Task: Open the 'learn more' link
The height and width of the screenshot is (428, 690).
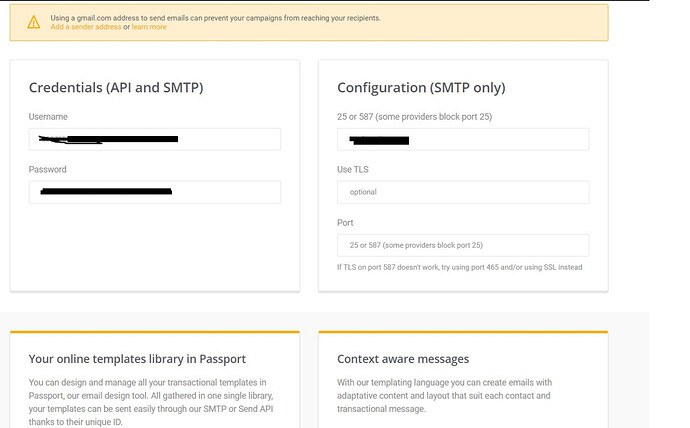Action: pos(149,27)
